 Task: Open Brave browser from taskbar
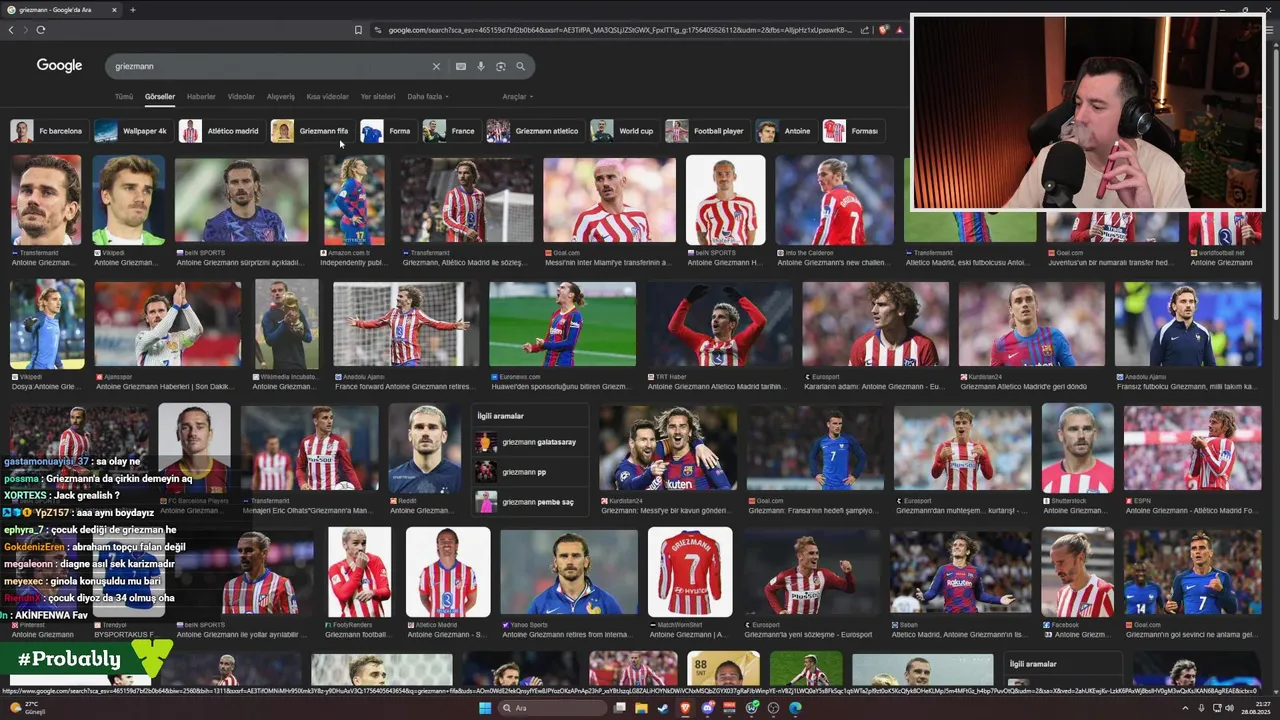click(685, 708)
